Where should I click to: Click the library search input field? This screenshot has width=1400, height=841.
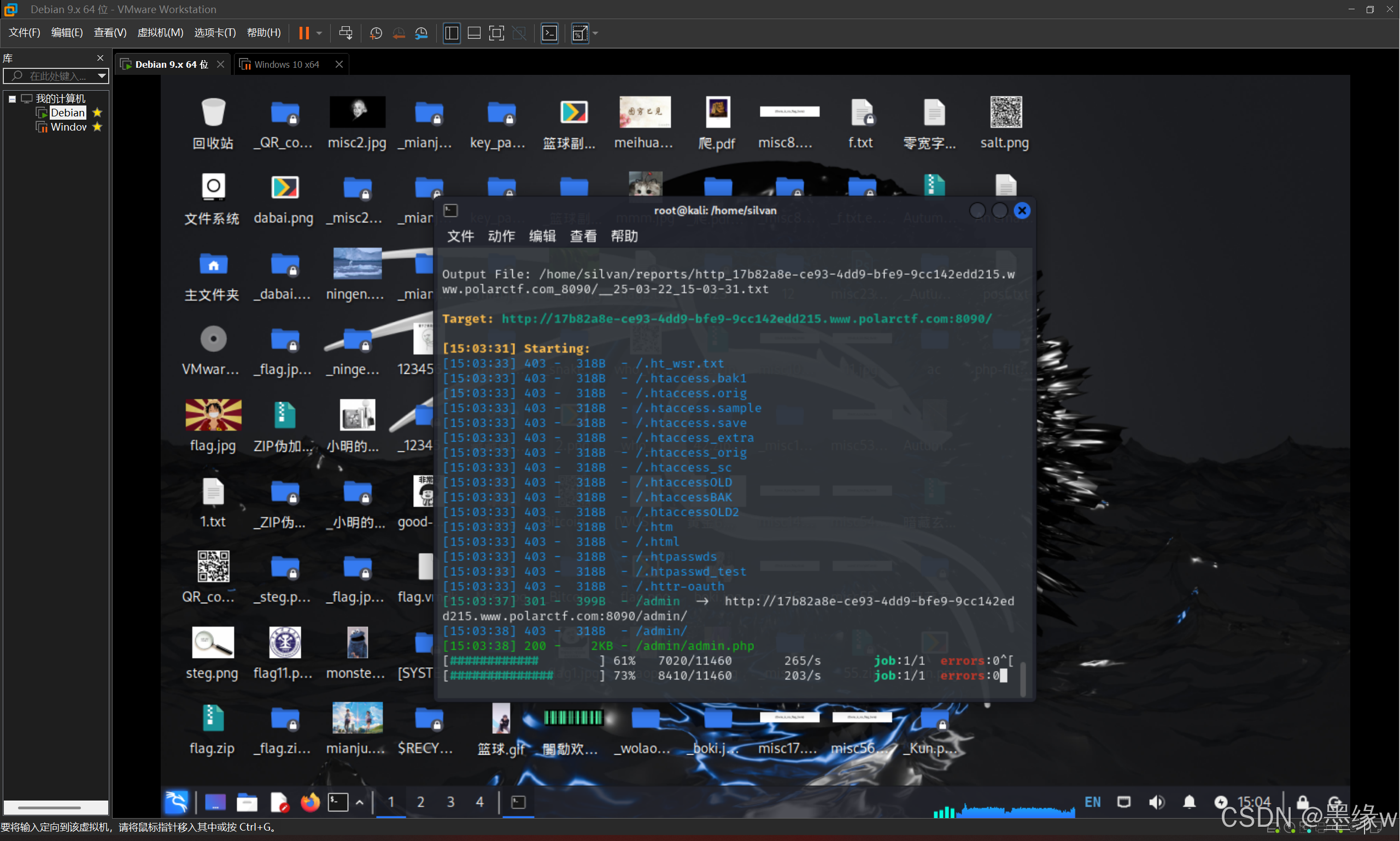point(57,75)
